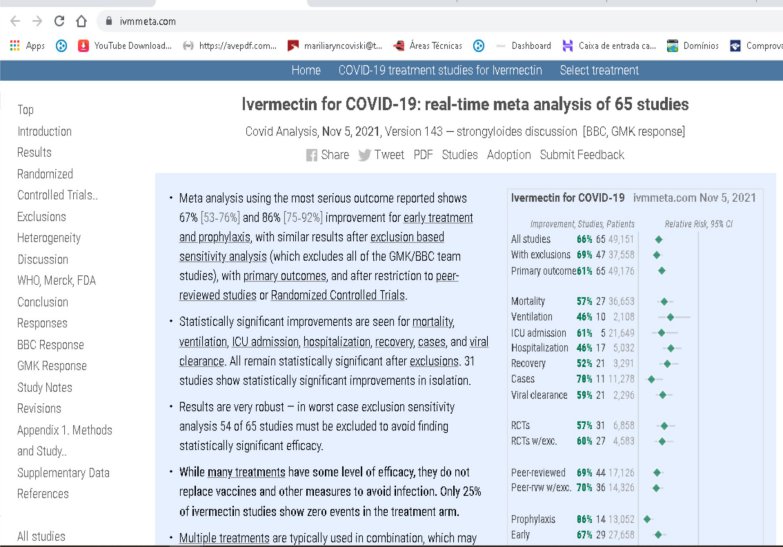783x547 pixels.
Task: Click Submit Feedback link
Action: 581,155
